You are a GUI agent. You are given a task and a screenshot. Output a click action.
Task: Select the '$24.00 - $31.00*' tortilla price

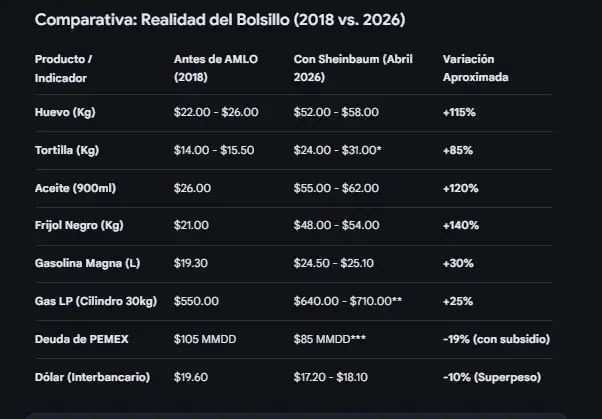[x=338, y=150]
